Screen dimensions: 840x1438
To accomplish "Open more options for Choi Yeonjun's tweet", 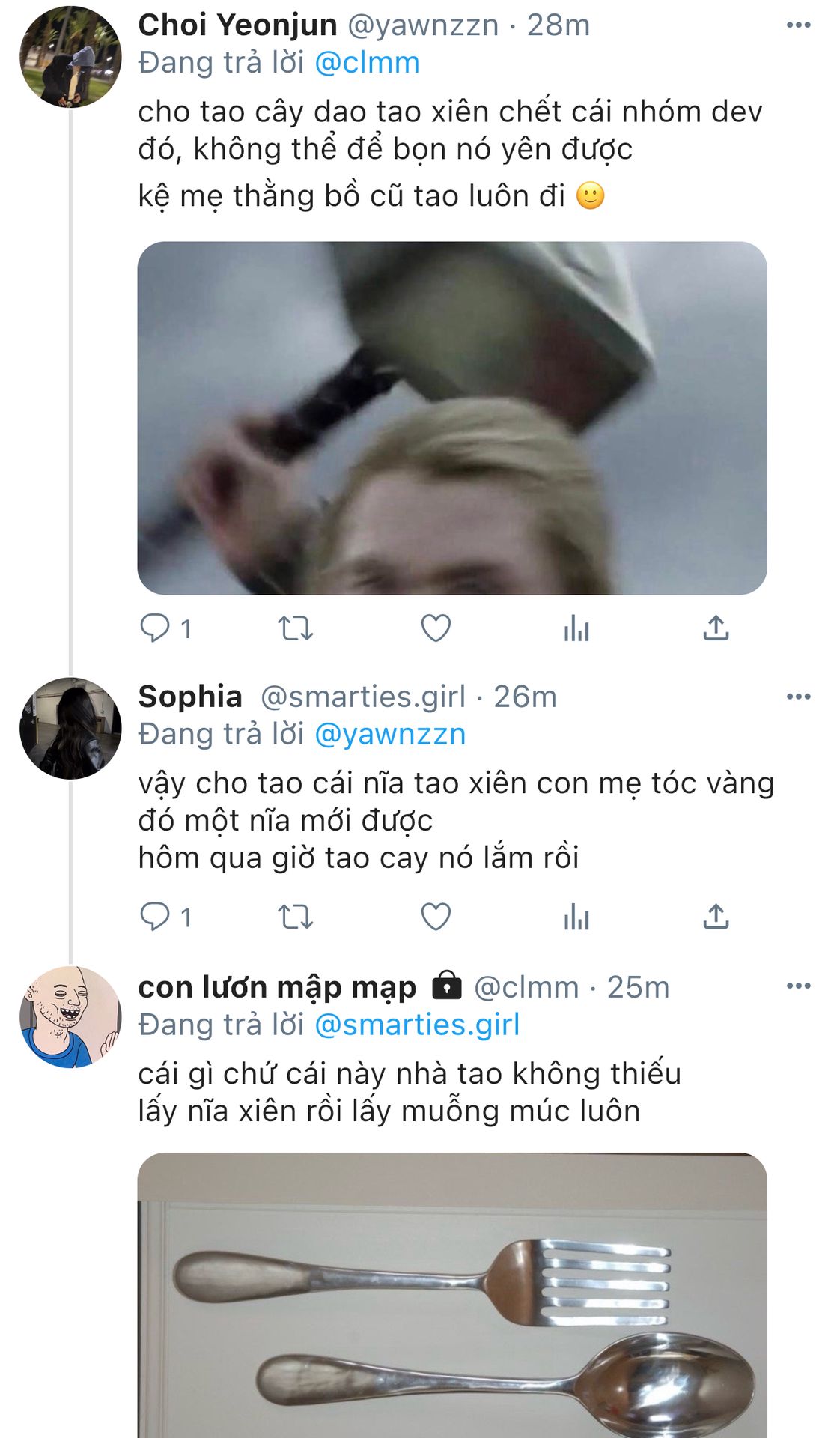I will tap(798, 25).
